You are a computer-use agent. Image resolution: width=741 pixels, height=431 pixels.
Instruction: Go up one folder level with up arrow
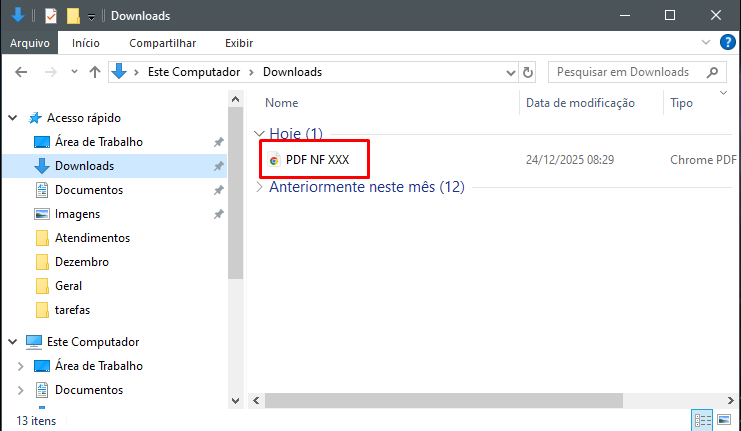click(95, 72)
